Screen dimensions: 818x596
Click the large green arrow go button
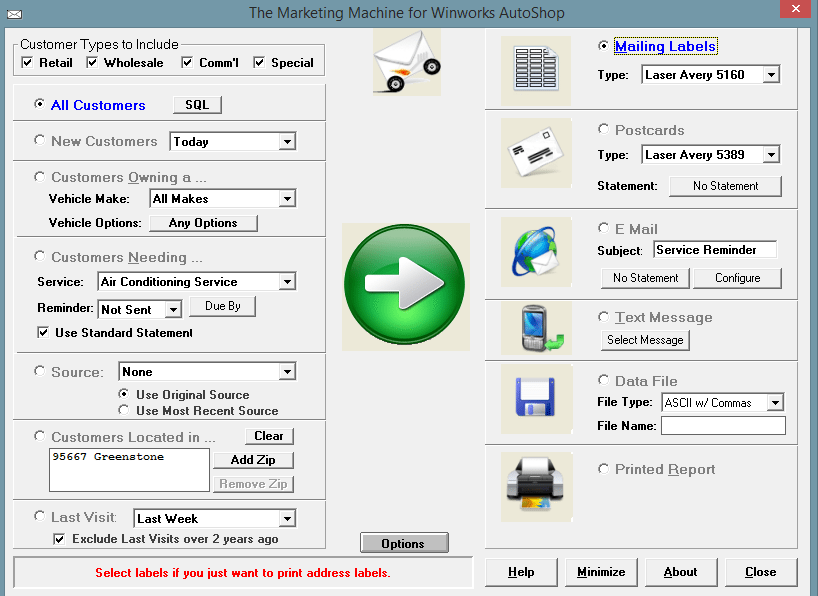(x=406, y=286)
